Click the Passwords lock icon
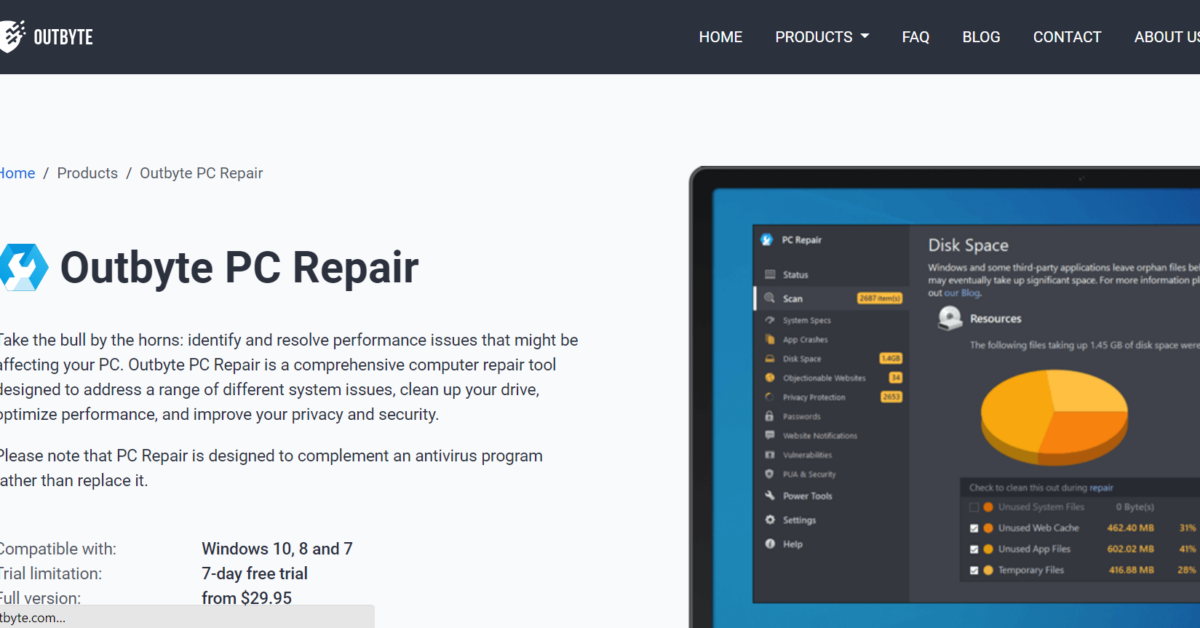Screen dimensions: 1200x628 (x=769, y=416)
